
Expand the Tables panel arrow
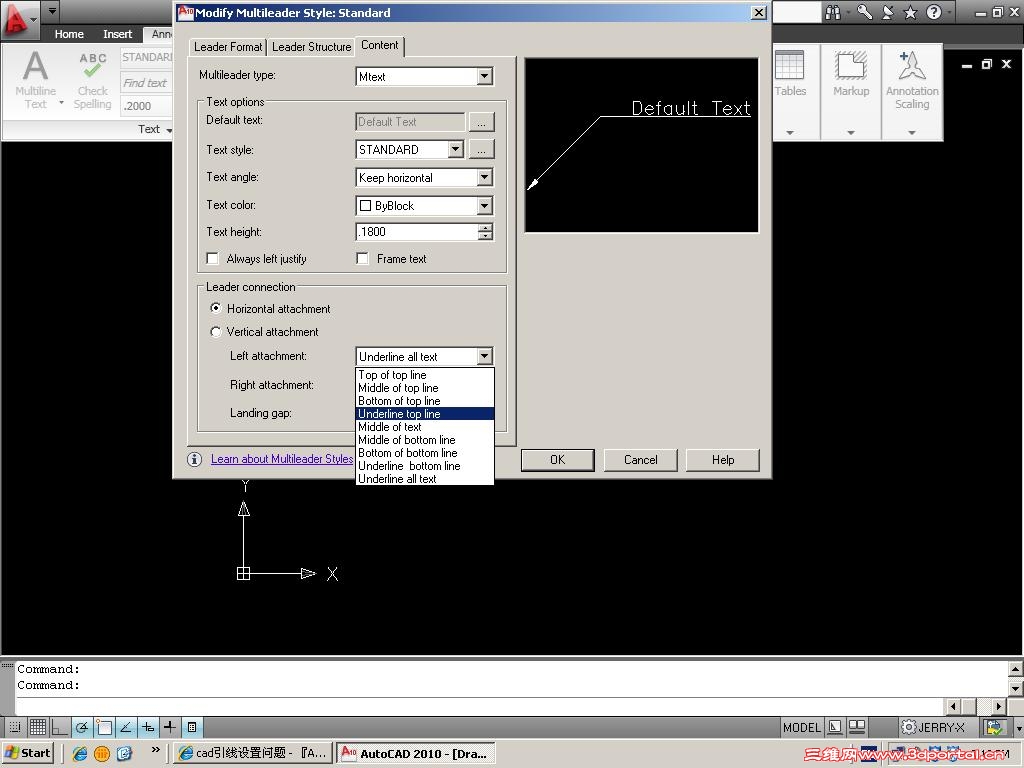pos(790,133)
